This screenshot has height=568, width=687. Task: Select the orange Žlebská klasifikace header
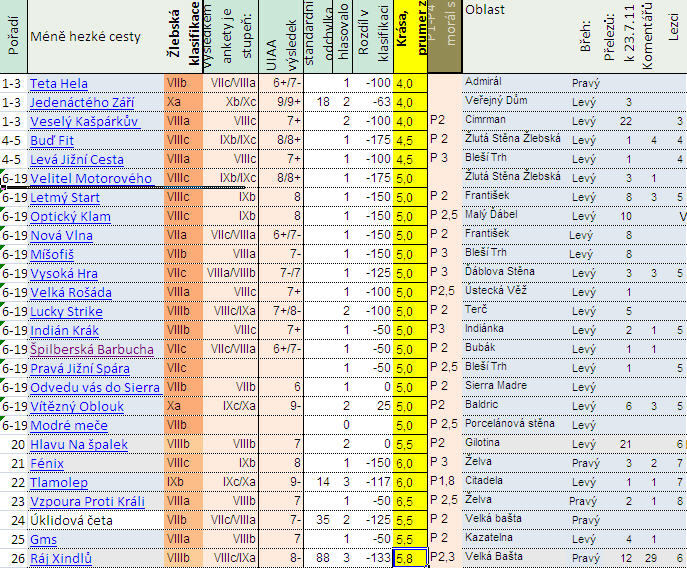pos(181,37)
